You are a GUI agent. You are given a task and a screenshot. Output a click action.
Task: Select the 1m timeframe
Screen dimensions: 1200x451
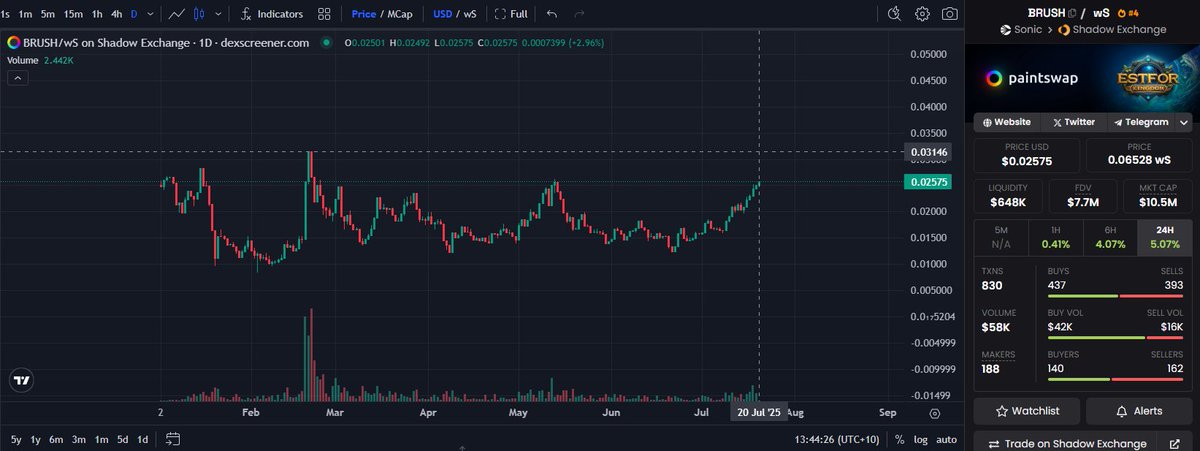click(x=26, y=15)
